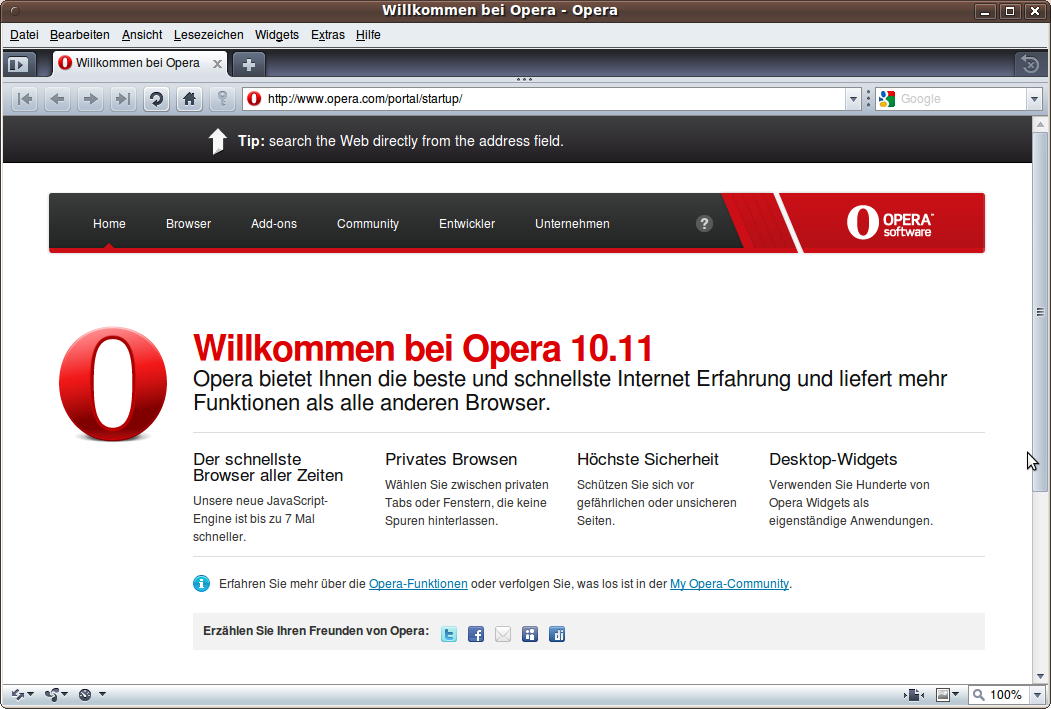Close the Willkommen bei Opera tab

coord(217,64)
